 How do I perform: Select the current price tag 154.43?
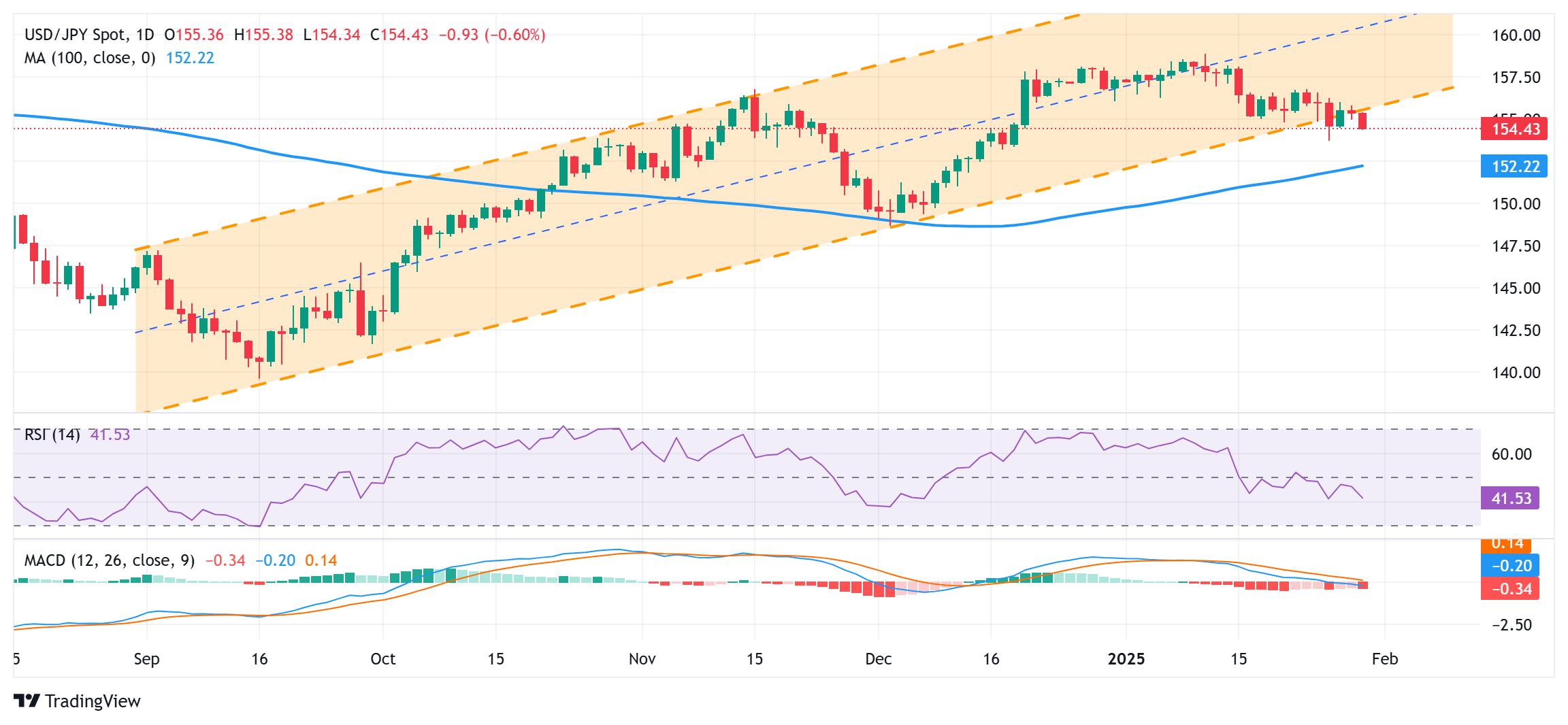pos(1514,129)
